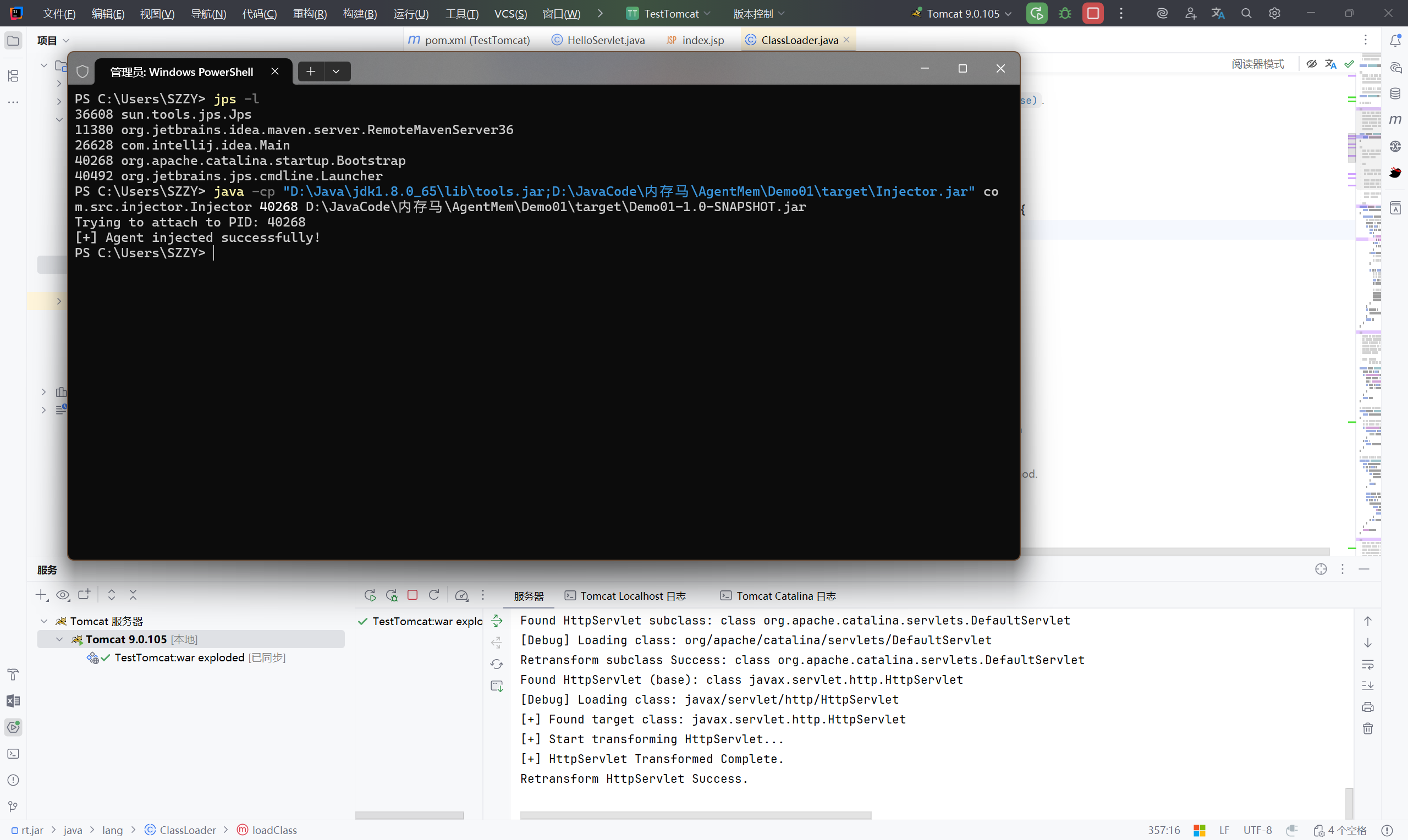Toggle scroll to end of console
This screenshot has height=840, width=1408.
pyautogui.click(x=1368, y=686)
